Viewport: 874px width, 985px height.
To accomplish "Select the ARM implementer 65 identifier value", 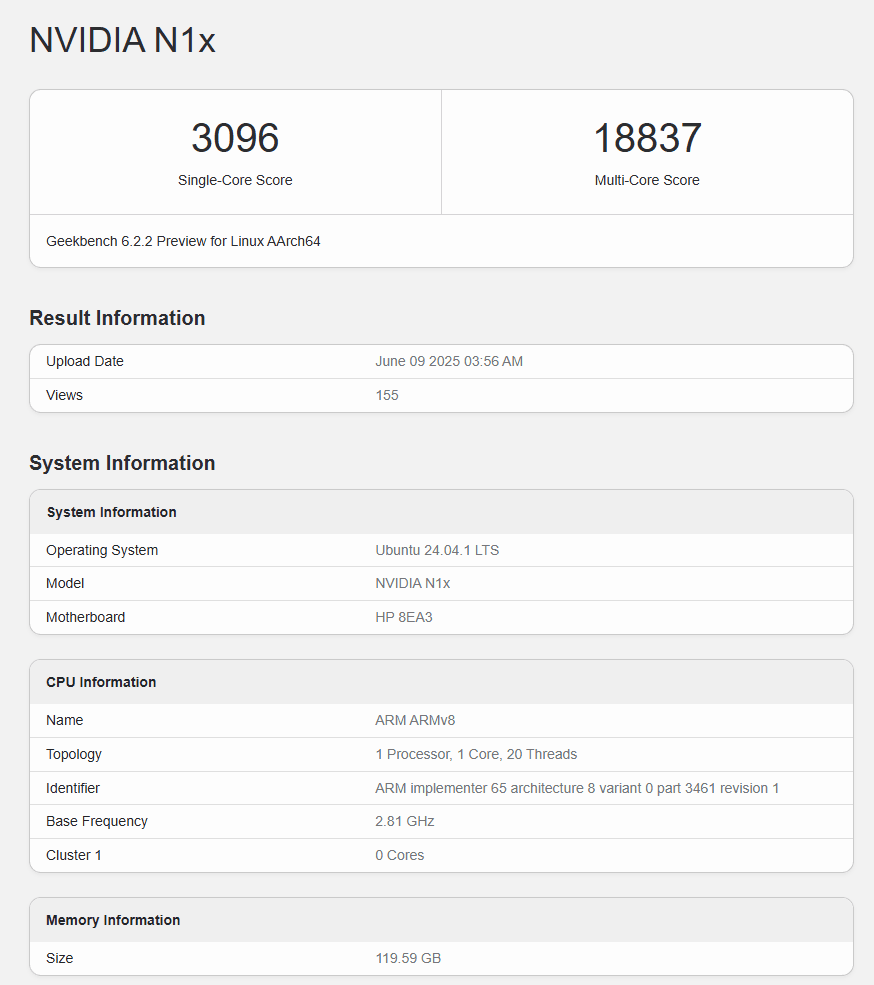I will tap(577, 788).
